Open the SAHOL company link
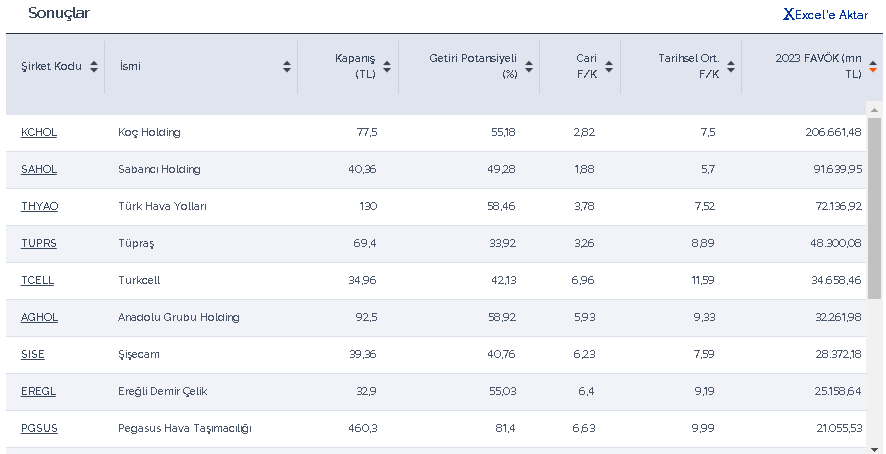The image size is (886, 454). [x=39, y=169]
